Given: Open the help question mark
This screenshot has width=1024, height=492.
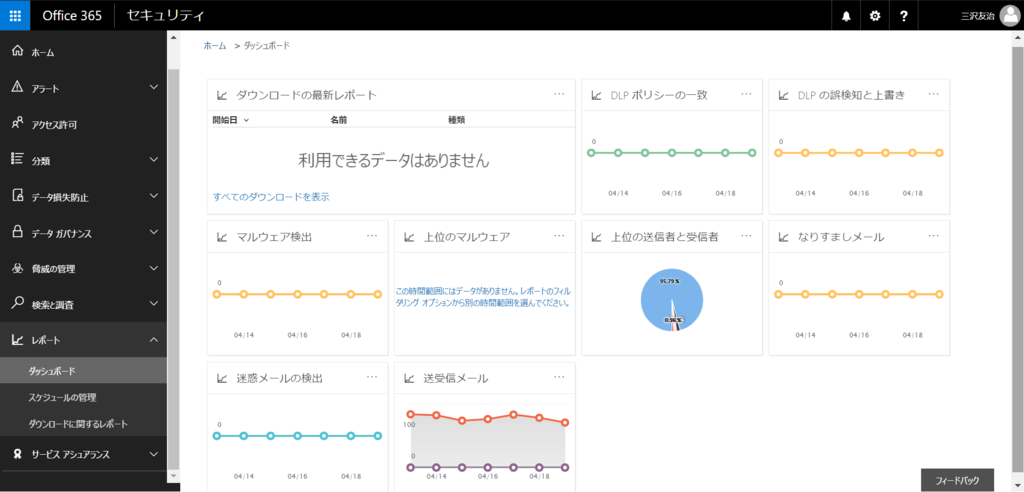Looking at the screenshot, I should click(x=903, y=16).
